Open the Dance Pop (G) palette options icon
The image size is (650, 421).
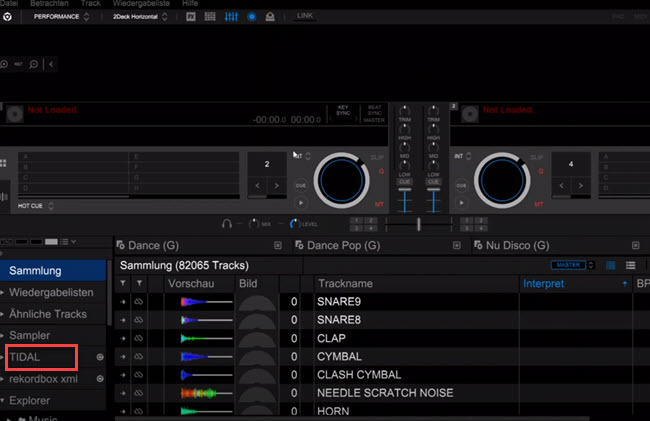coord(456,245)
